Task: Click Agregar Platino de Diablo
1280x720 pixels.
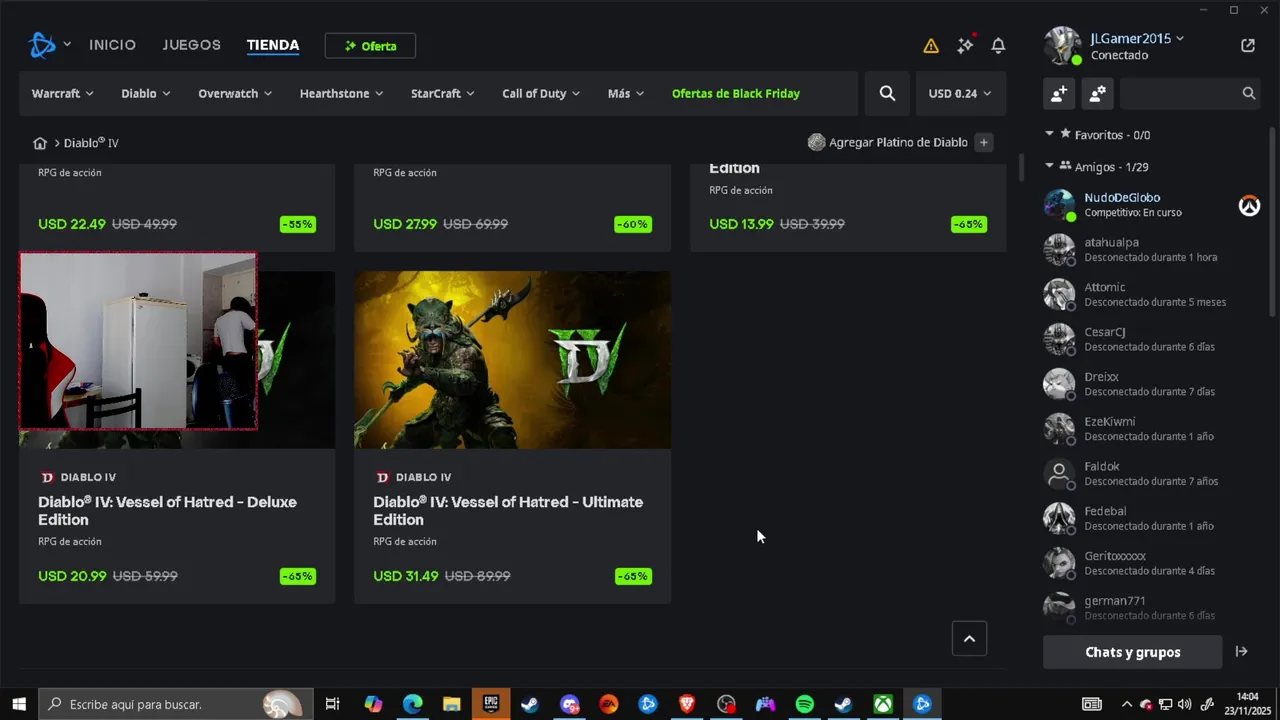Action: click(x=898, y=142)
